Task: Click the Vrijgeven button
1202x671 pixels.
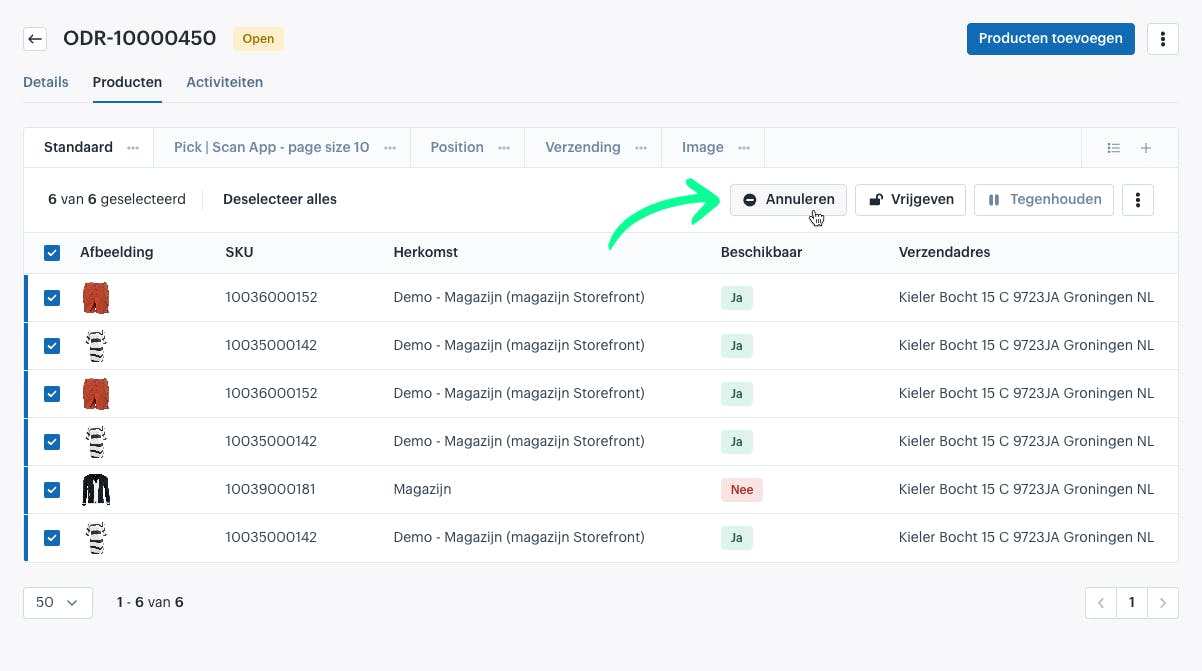Action: tap(911, 200)
